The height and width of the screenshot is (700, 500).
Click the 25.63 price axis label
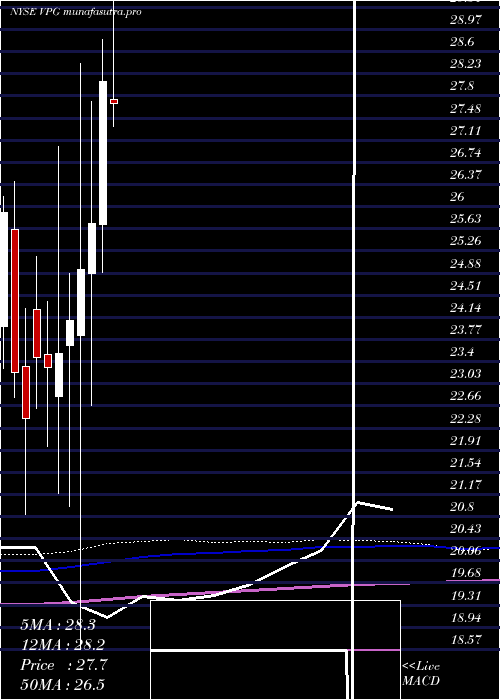tap(465, 219)
